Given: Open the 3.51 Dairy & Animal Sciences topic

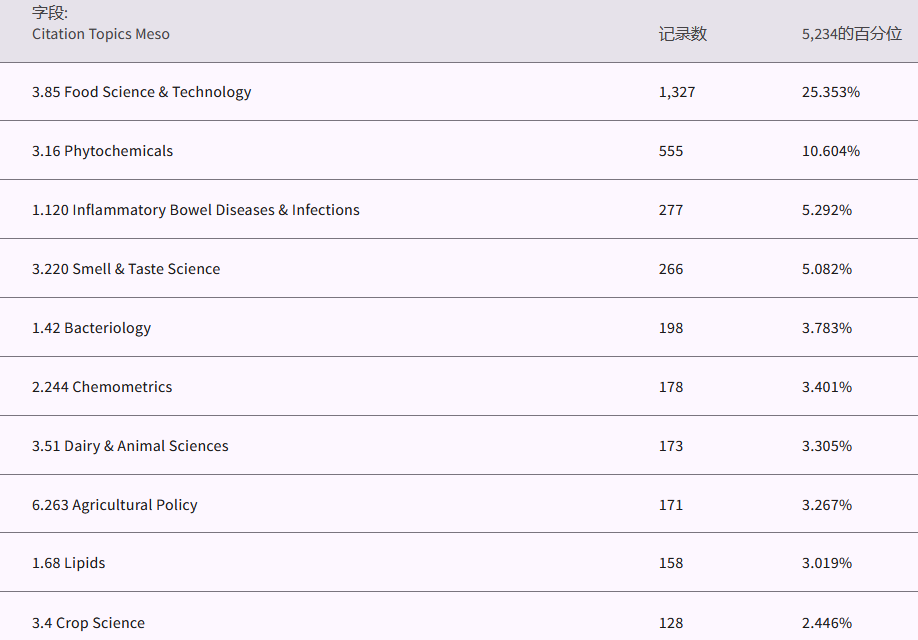Looking at the screenshot, I should (130, 446).
